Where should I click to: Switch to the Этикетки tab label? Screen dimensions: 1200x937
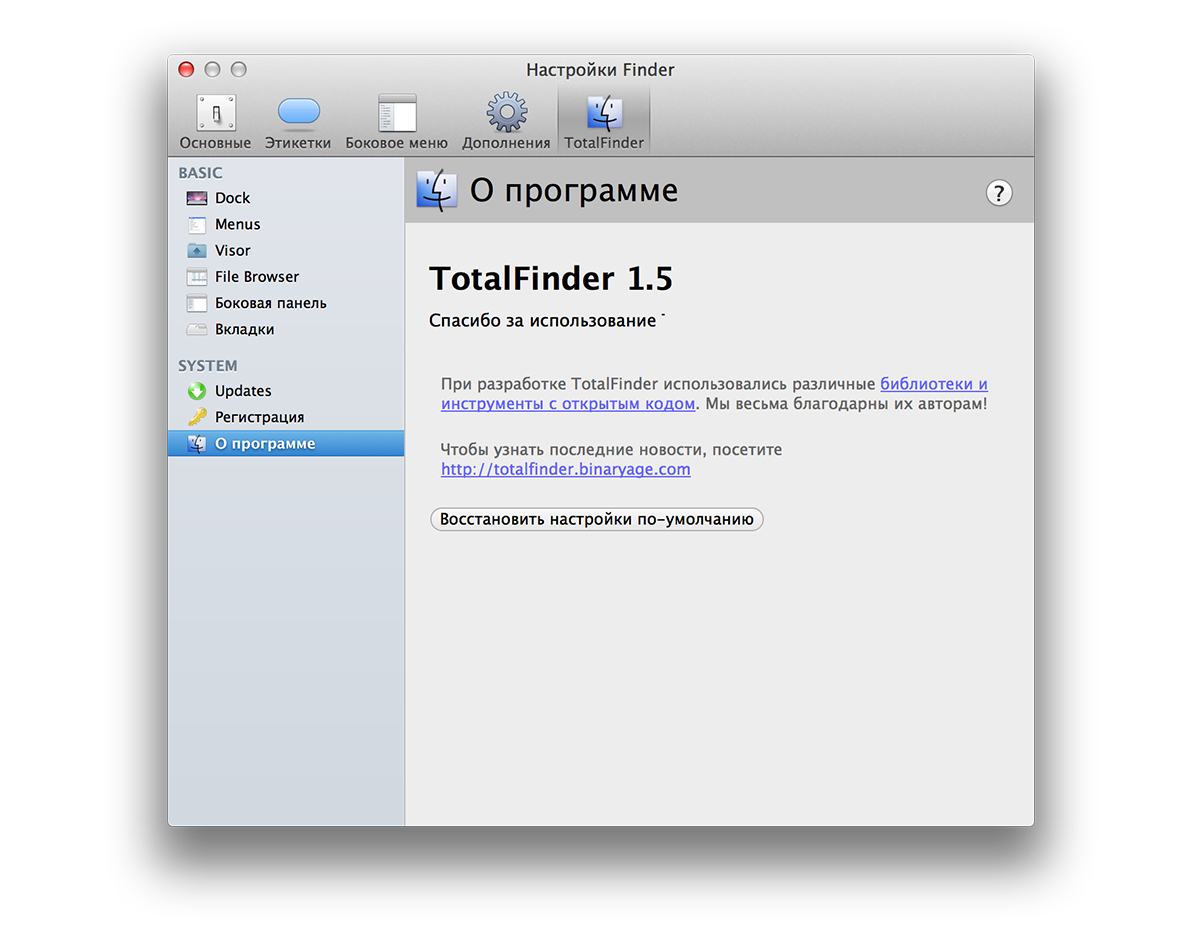click(x=298, y=143)
